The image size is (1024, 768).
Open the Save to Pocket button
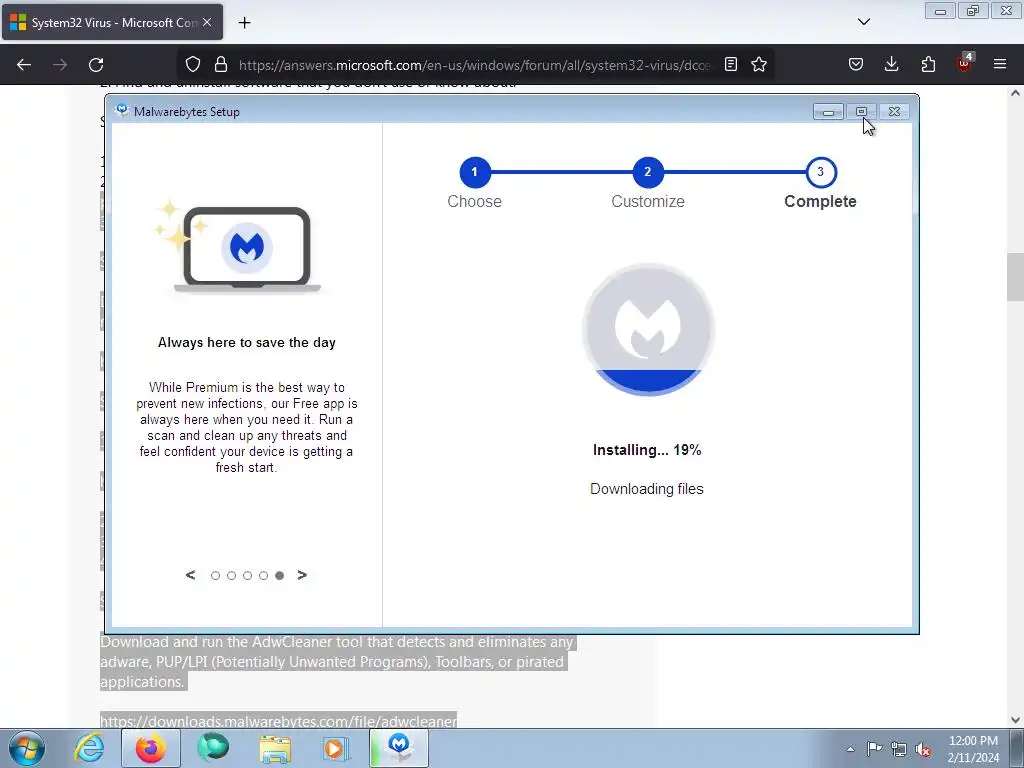click(856, 64)
